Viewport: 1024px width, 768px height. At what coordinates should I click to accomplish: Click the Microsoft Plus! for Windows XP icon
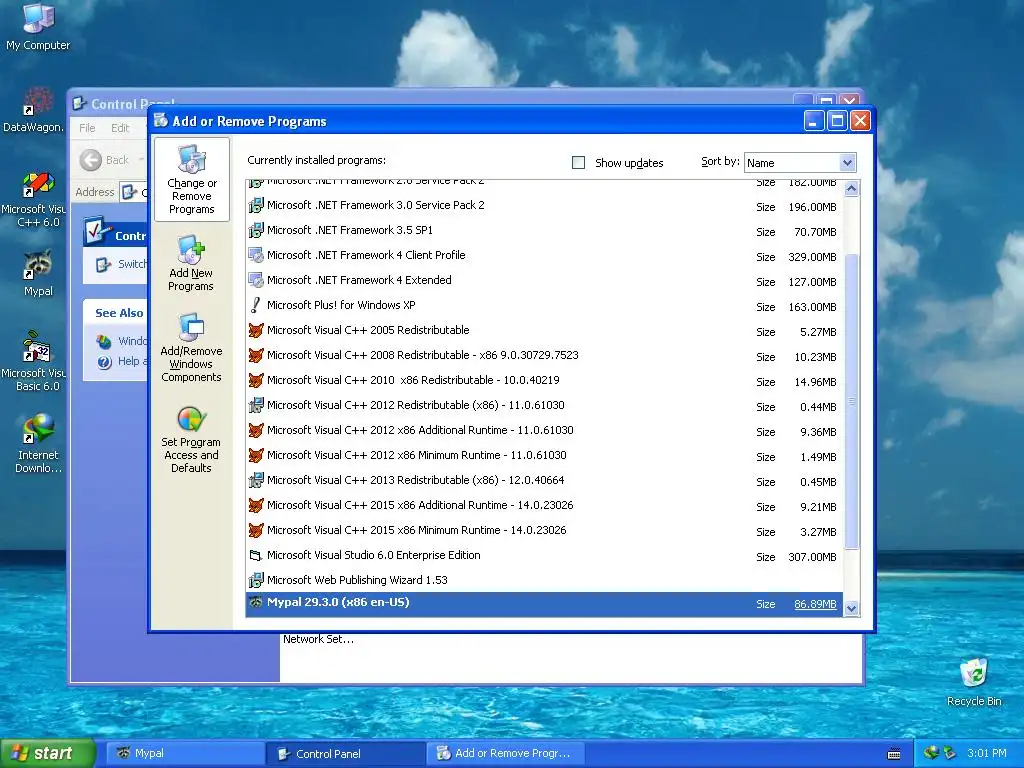click(256, 305)
